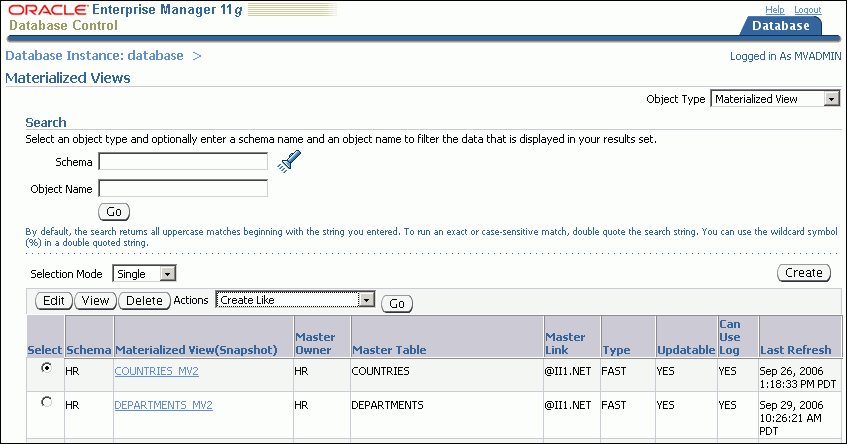Click the View button
This screenshot has height=444, width=847.
[x=96, y=300]
